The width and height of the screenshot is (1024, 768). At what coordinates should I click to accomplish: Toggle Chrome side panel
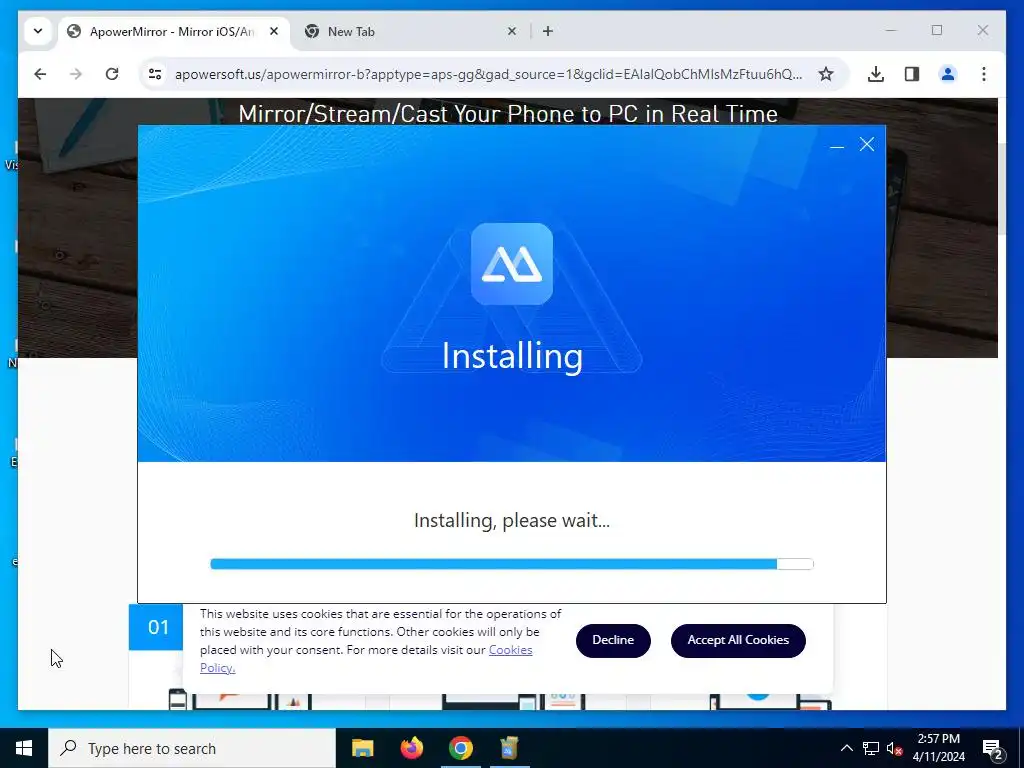point(912,74)
